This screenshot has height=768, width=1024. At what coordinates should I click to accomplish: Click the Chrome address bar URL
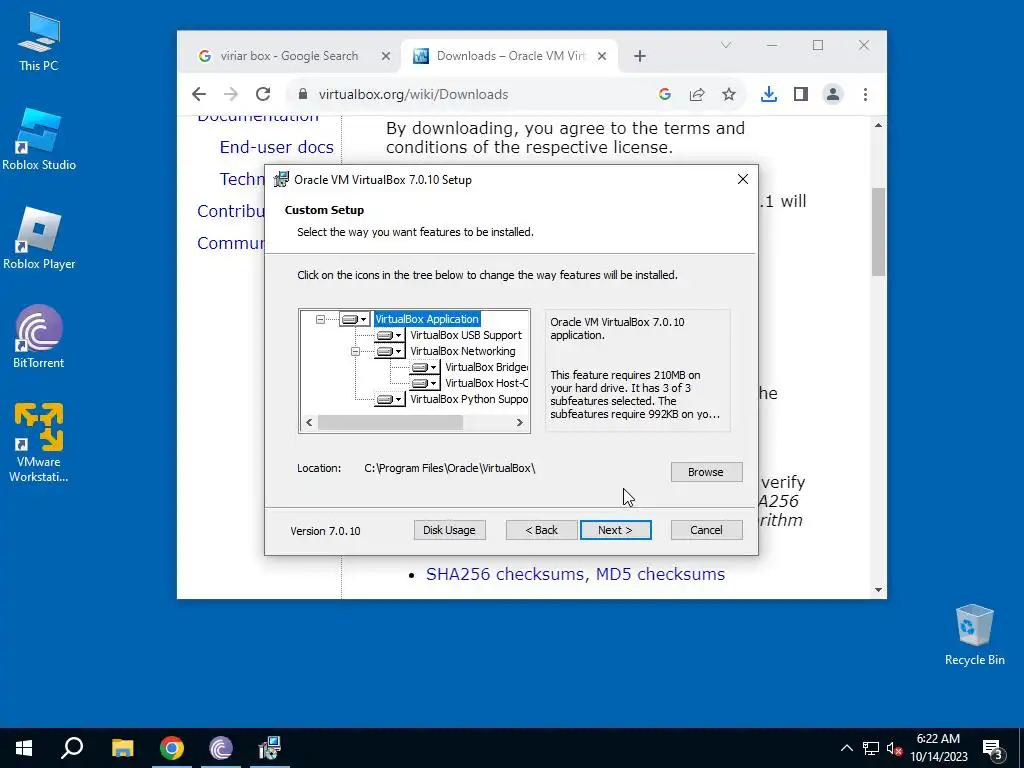(413, 94)
